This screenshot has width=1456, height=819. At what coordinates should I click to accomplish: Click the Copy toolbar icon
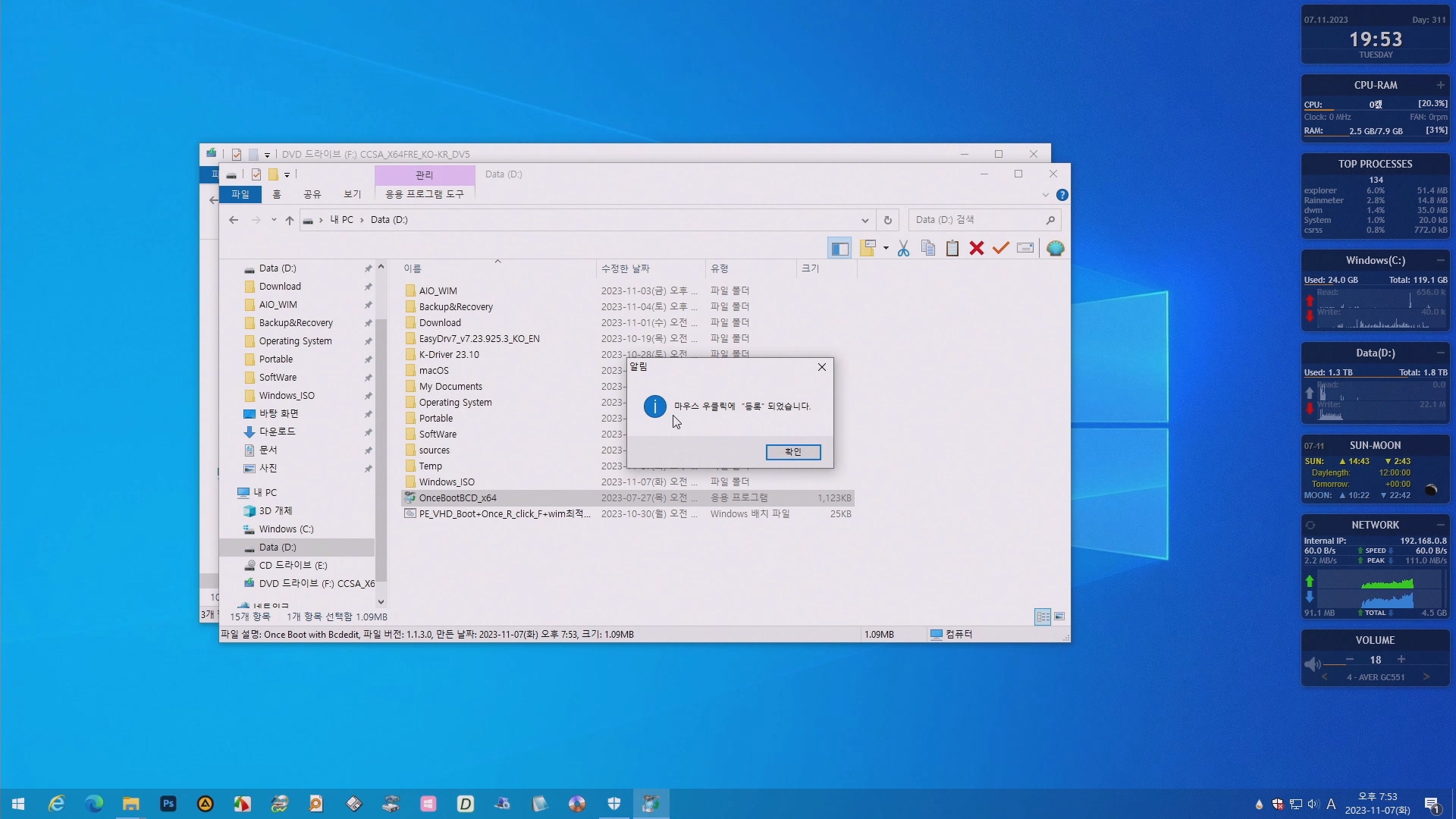coord(927,249)
